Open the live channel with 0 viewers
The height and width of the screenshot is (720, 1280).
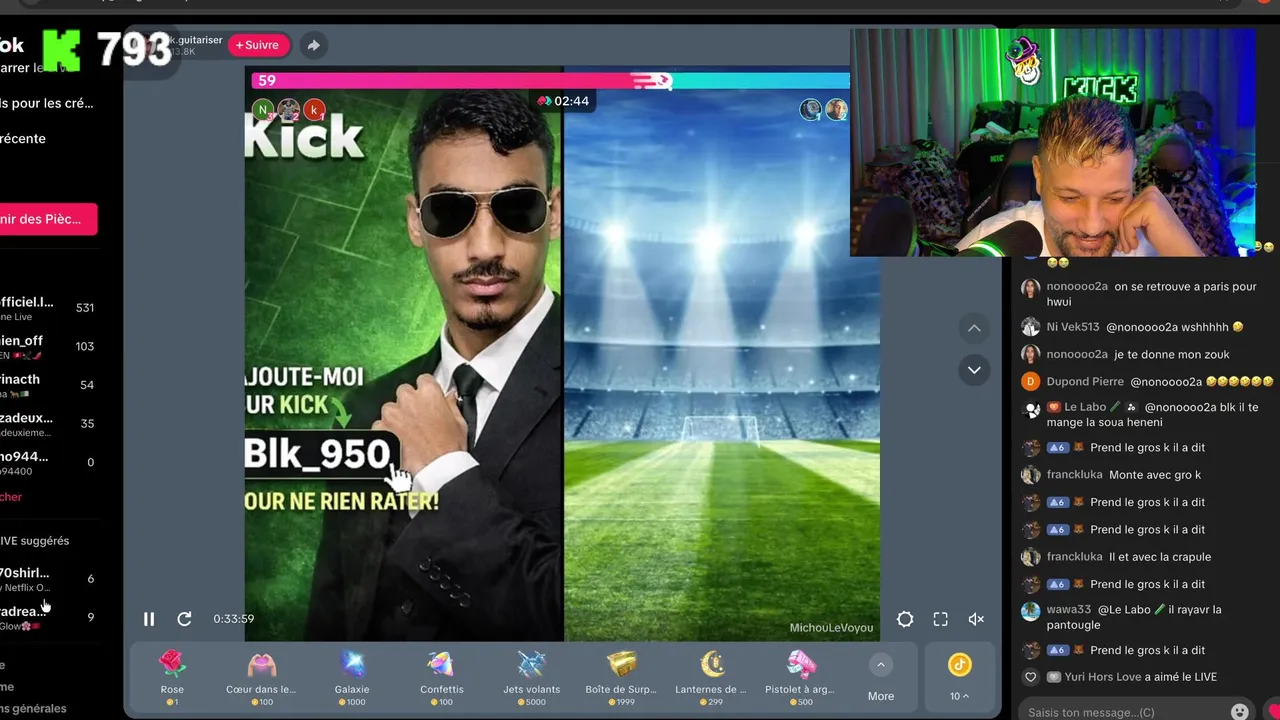pyautogui.click(x=50, y=463)
